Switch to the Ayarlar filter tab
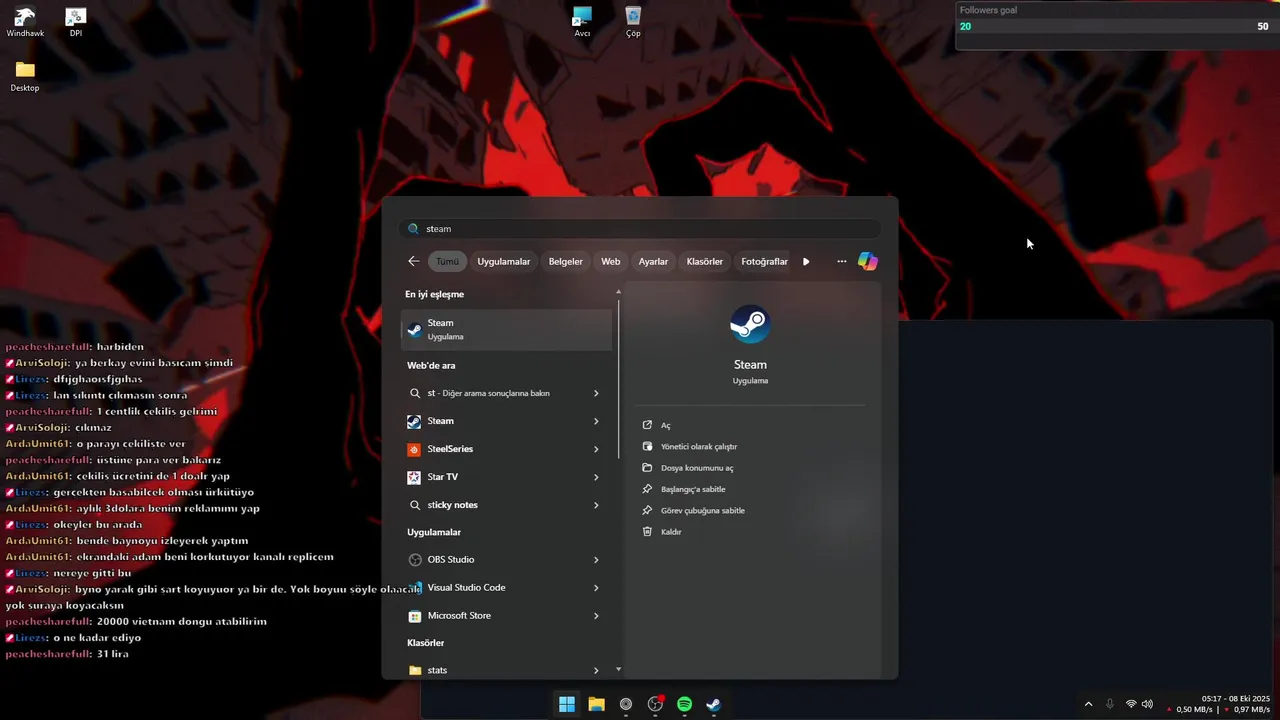This screenshot has width=1280, height=720. [653, 261]
